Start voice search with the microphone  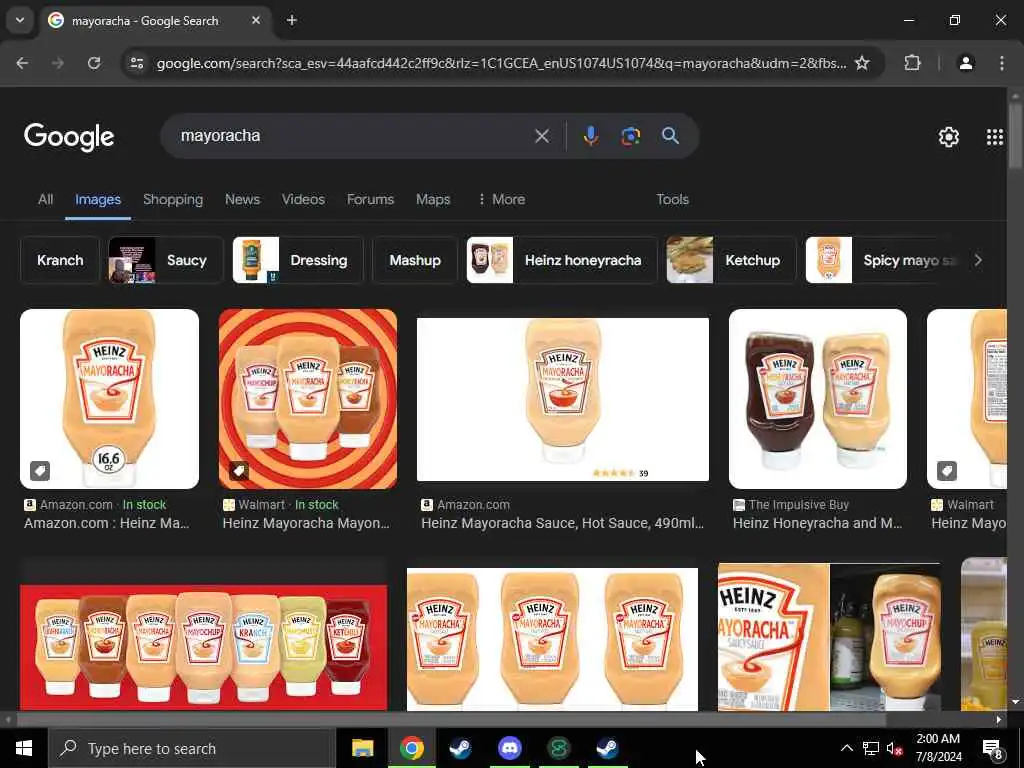pos(590,136)
